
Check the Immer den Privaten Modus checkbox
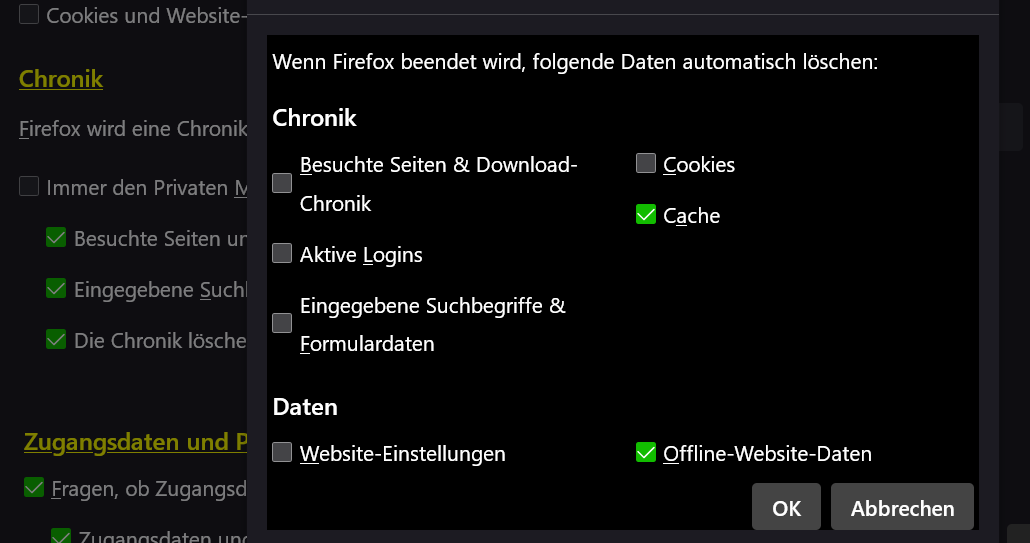point(29,187)
